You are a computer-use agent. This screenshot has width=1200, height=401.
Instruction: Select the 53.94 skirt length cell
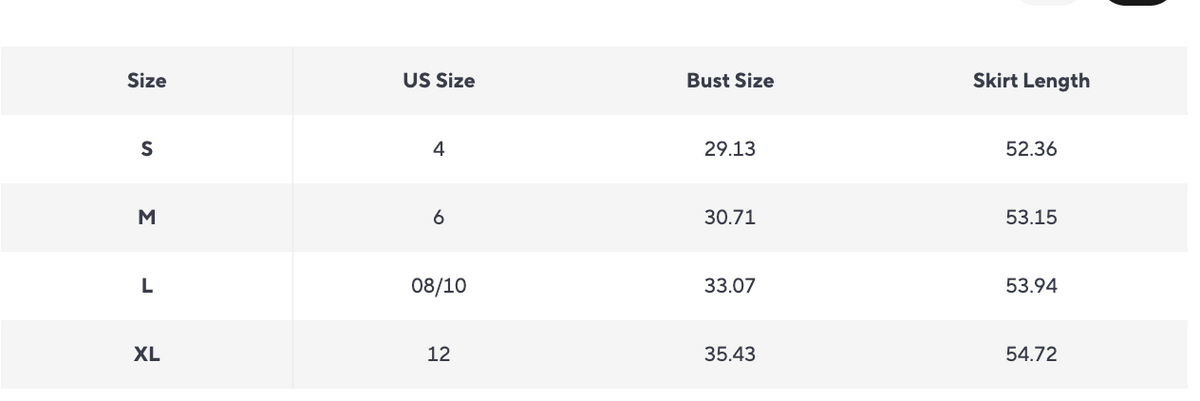[x=1031, y=286]
